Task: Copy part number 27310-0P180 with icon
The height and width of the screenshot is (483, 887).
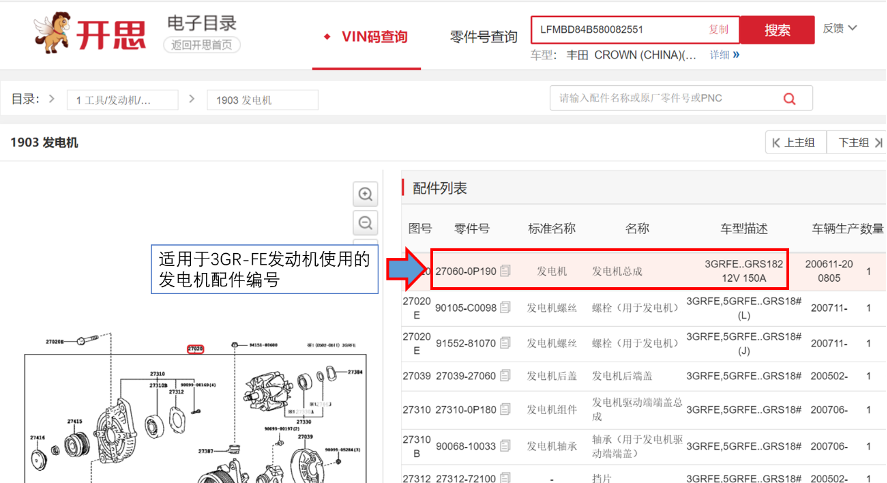Action: [x=505, y=409]
